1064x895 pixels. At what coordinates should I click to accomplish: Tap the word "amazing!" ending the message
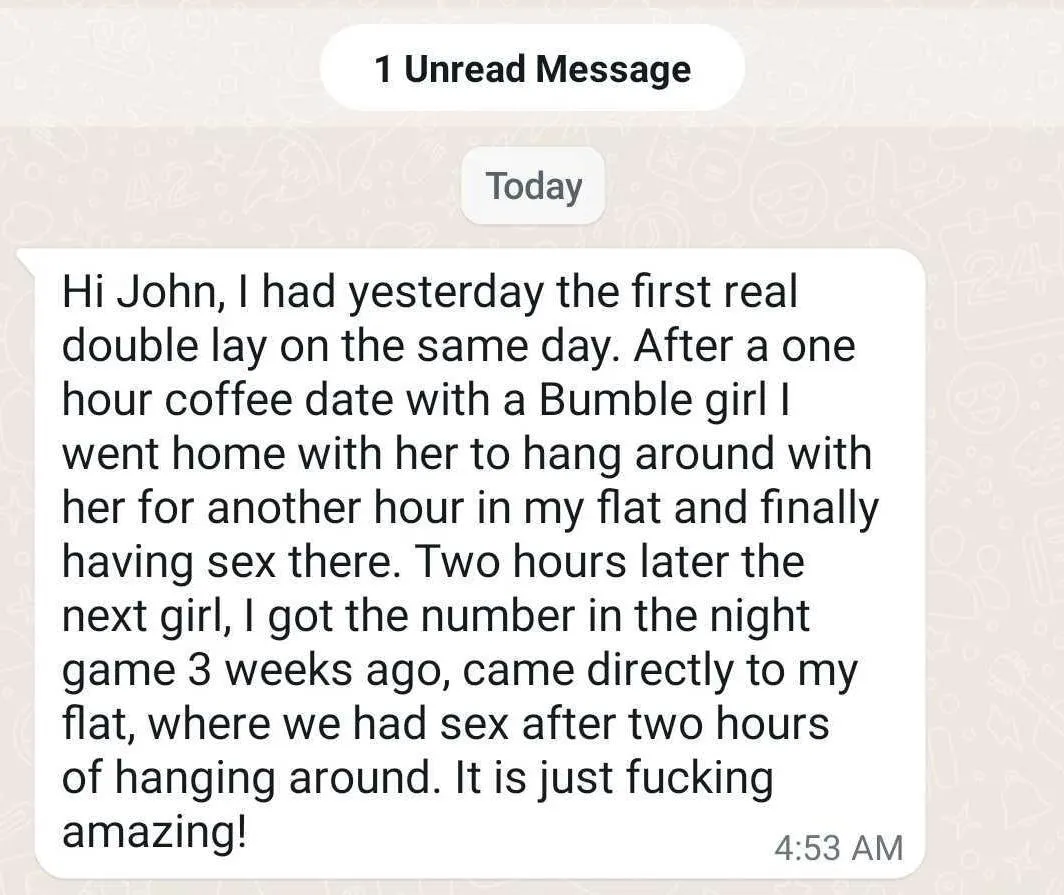click(154, 833)
